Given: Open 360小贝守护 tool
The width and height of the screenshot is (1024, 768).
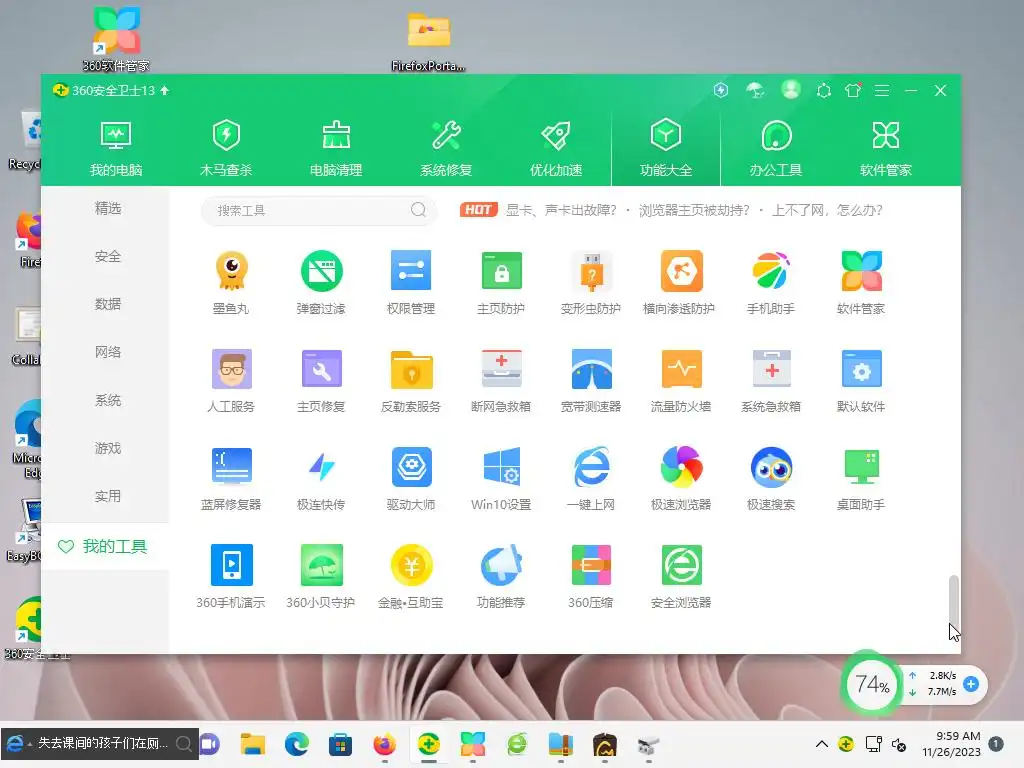Looking at the screenshot, I should [321, 577].
